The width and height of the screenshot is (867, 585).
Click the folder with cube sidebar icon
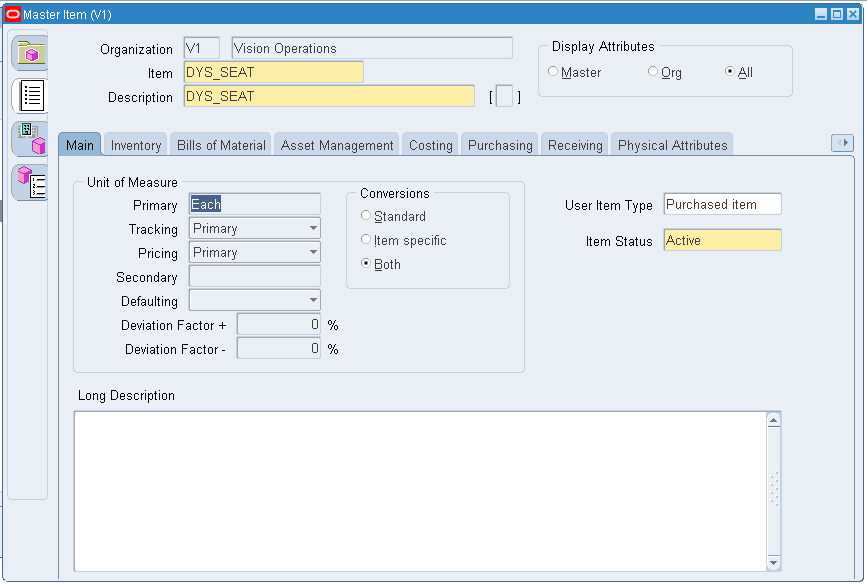(30, 53)
